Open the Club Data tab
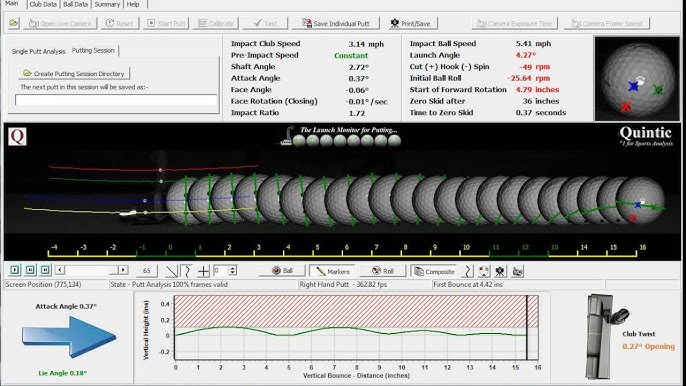This screenshot has width=686, height=386. [43, 4]
